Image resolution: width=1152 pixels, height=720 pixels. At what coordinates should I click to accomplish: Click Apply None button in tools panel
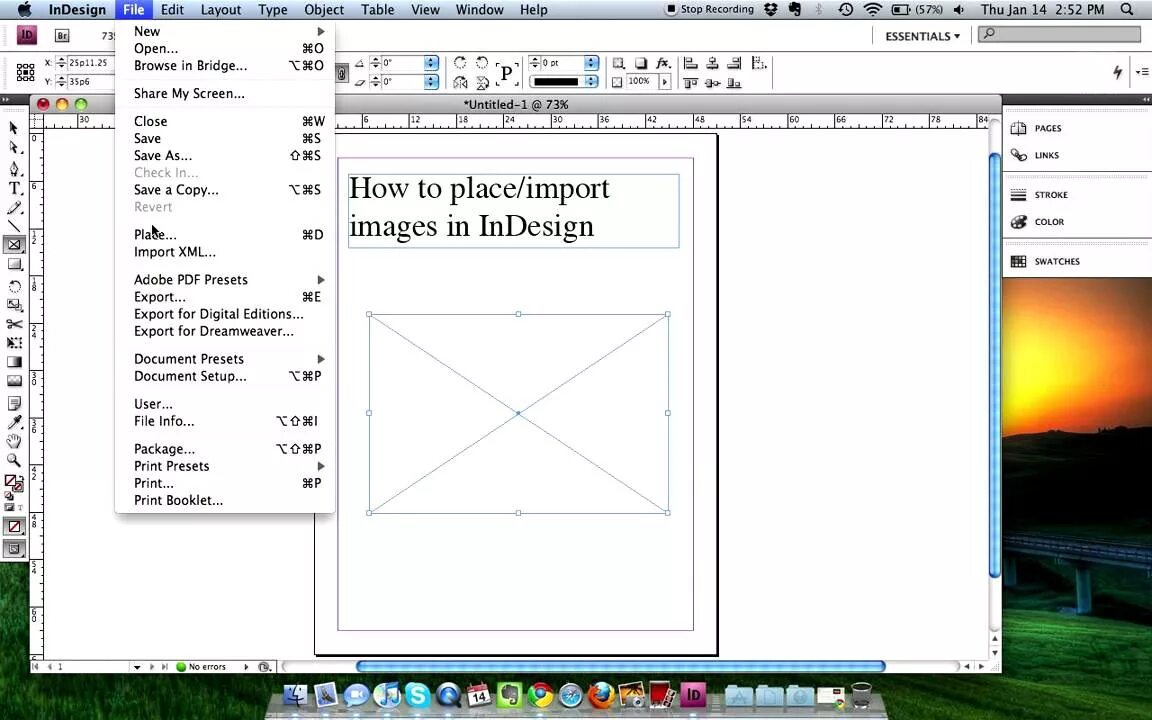tap(14, 527)
